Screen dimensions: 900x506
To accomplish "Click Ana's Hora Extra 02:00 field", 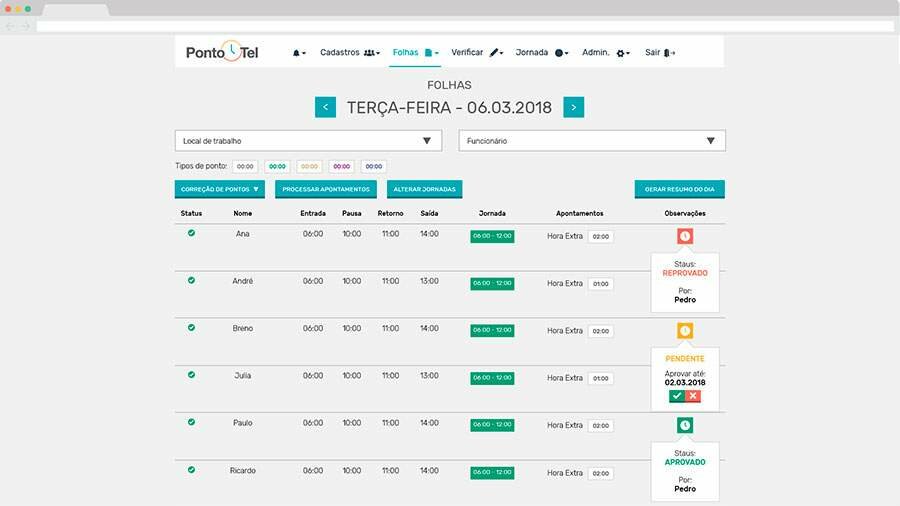I will 600,236.
